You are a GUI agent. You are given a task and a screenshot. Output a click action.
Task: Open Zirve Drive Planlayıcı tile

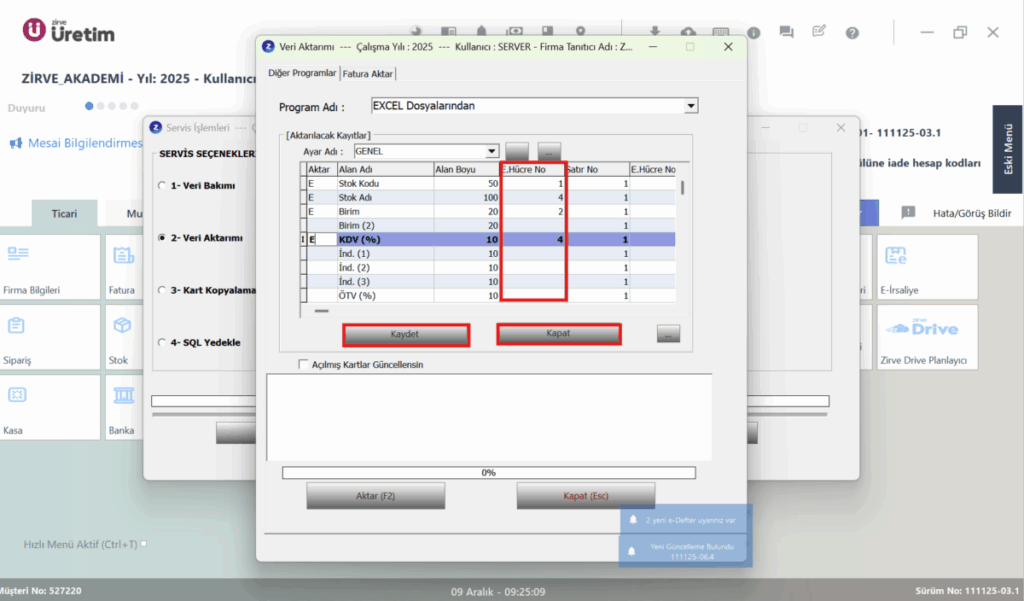pyautogui.click(x=927, y=337)
